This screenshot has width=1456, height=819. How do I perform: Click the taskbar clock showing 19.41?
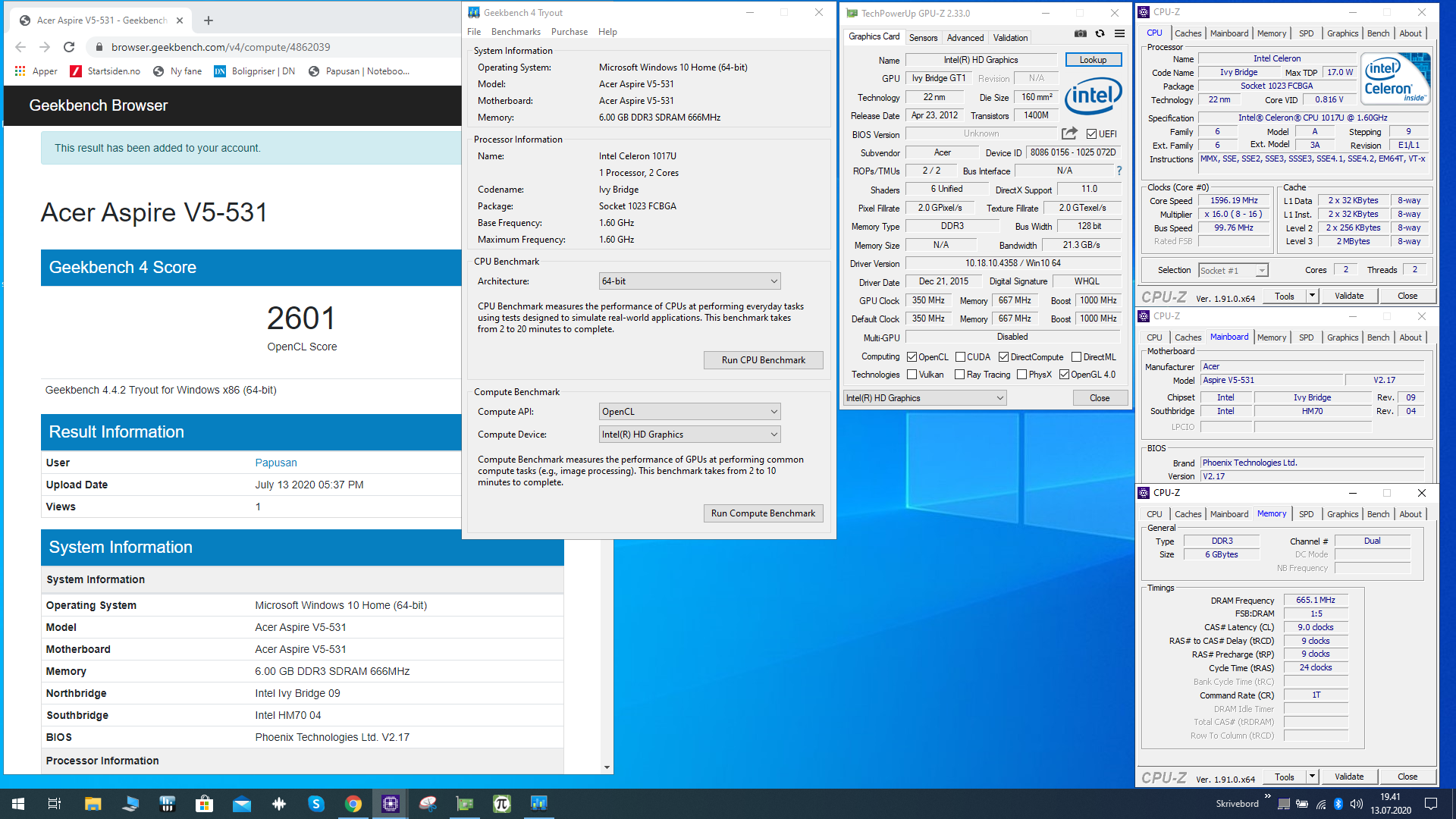(1390, 804)
